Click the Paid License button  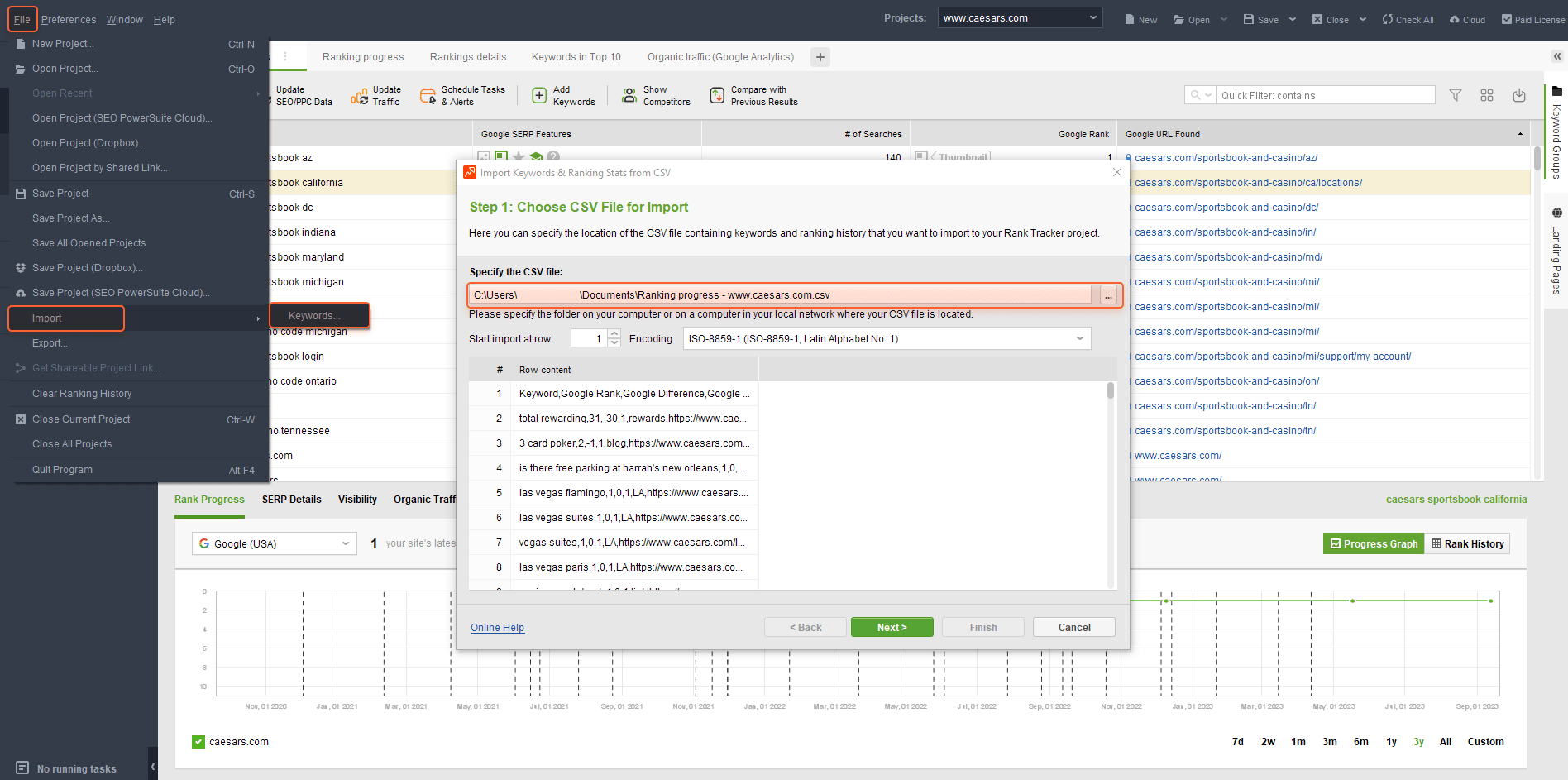click(x=1532, y=19)
